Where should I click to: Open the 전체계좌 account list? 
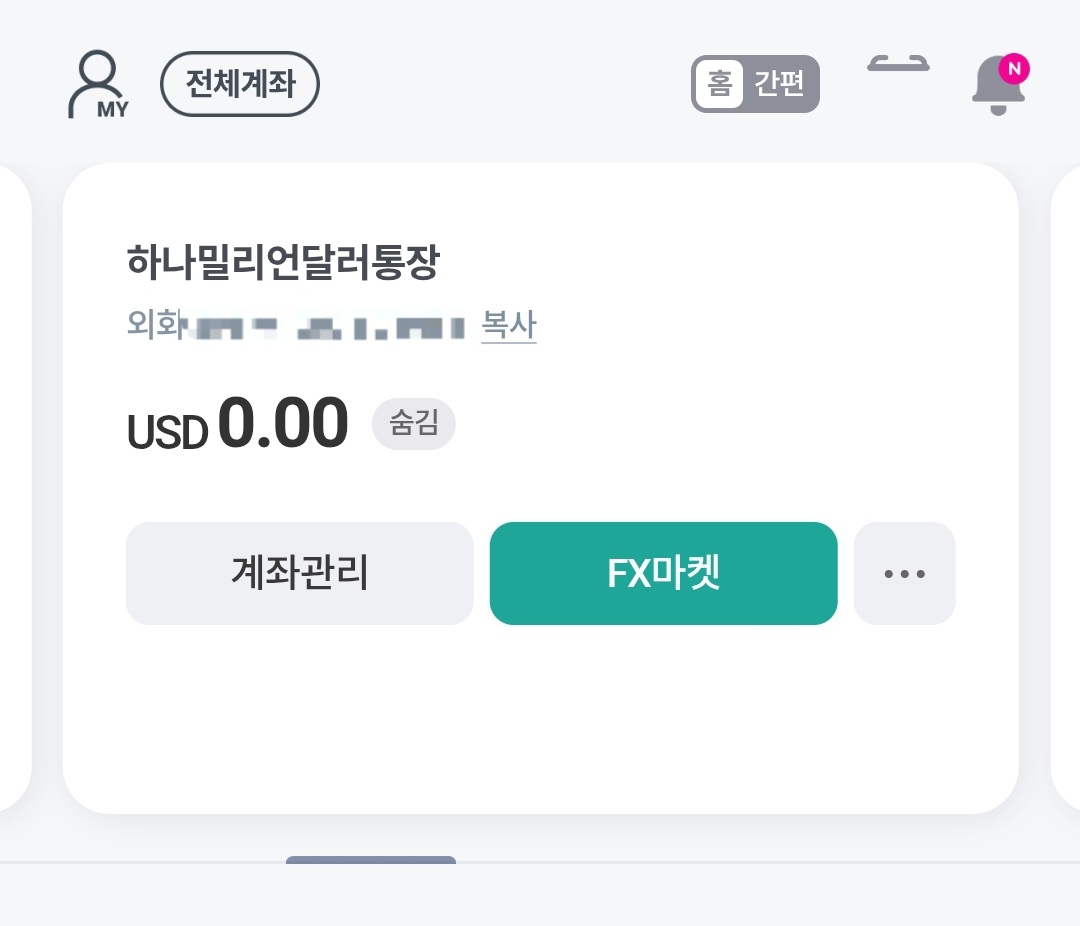tap(240, 84)
